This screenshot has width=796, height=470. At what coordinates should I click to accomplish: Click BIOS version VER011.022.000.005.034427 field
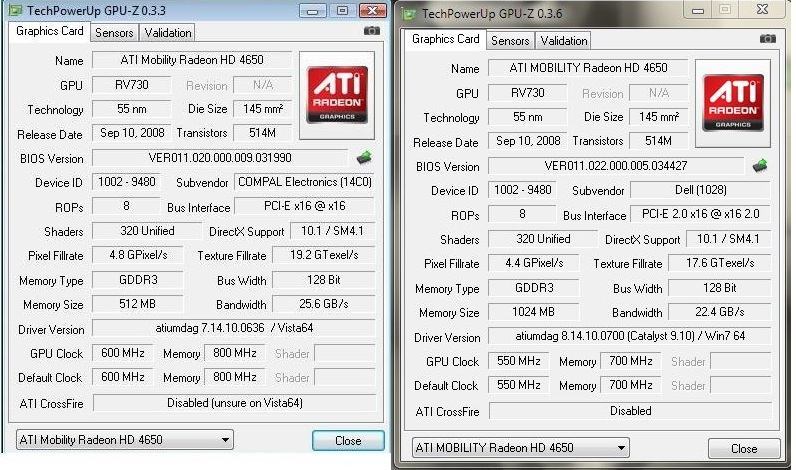[x=616, y=166]
